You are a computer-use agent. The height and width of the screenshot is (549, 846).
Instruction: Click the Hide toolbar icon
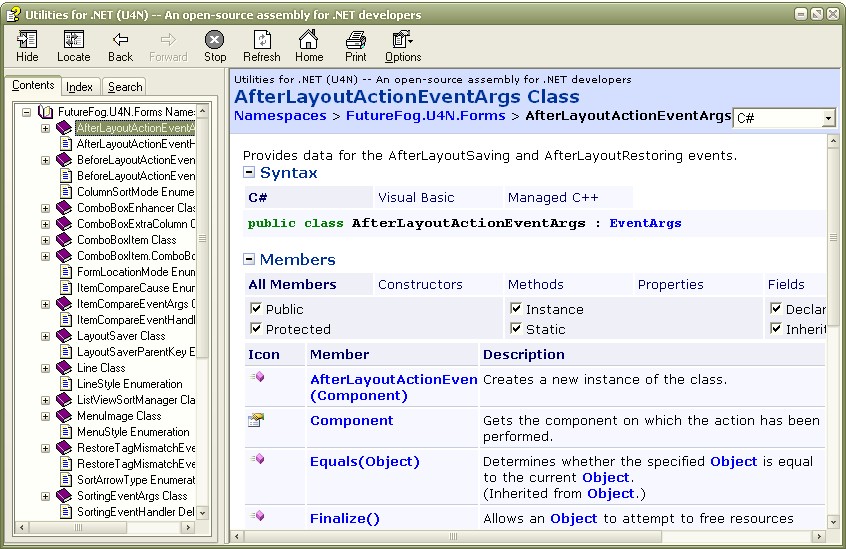coord(27,40)
